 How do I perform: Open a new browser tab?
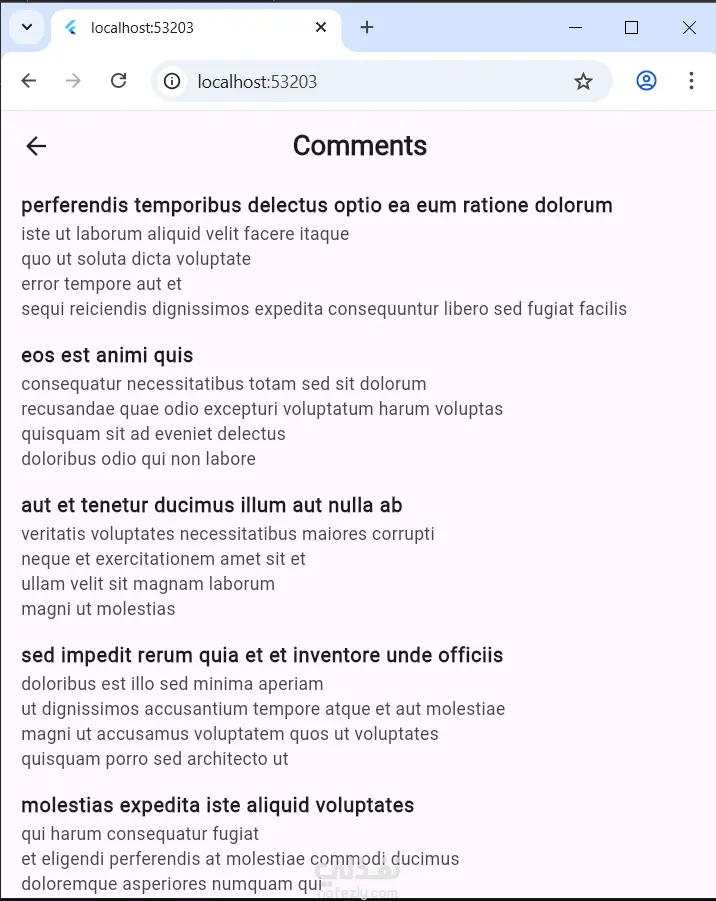tap(367, 28)
